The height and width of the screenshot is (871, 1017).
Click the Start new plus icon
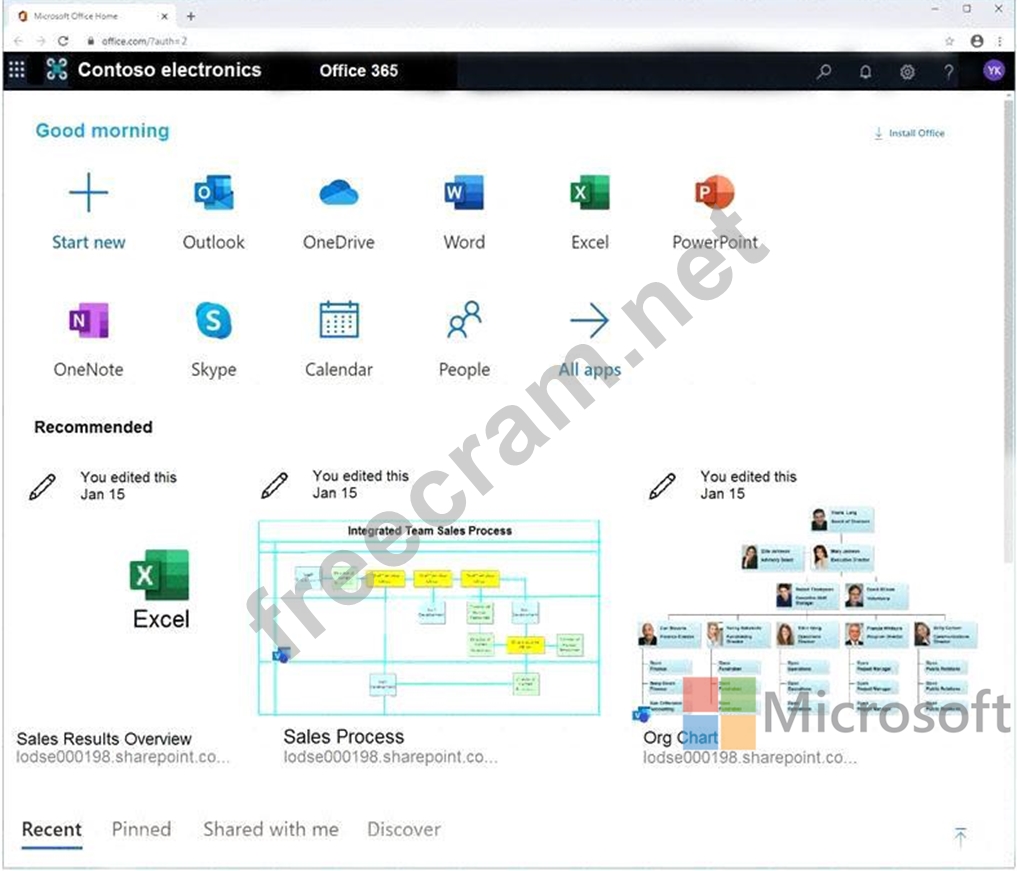88,193
